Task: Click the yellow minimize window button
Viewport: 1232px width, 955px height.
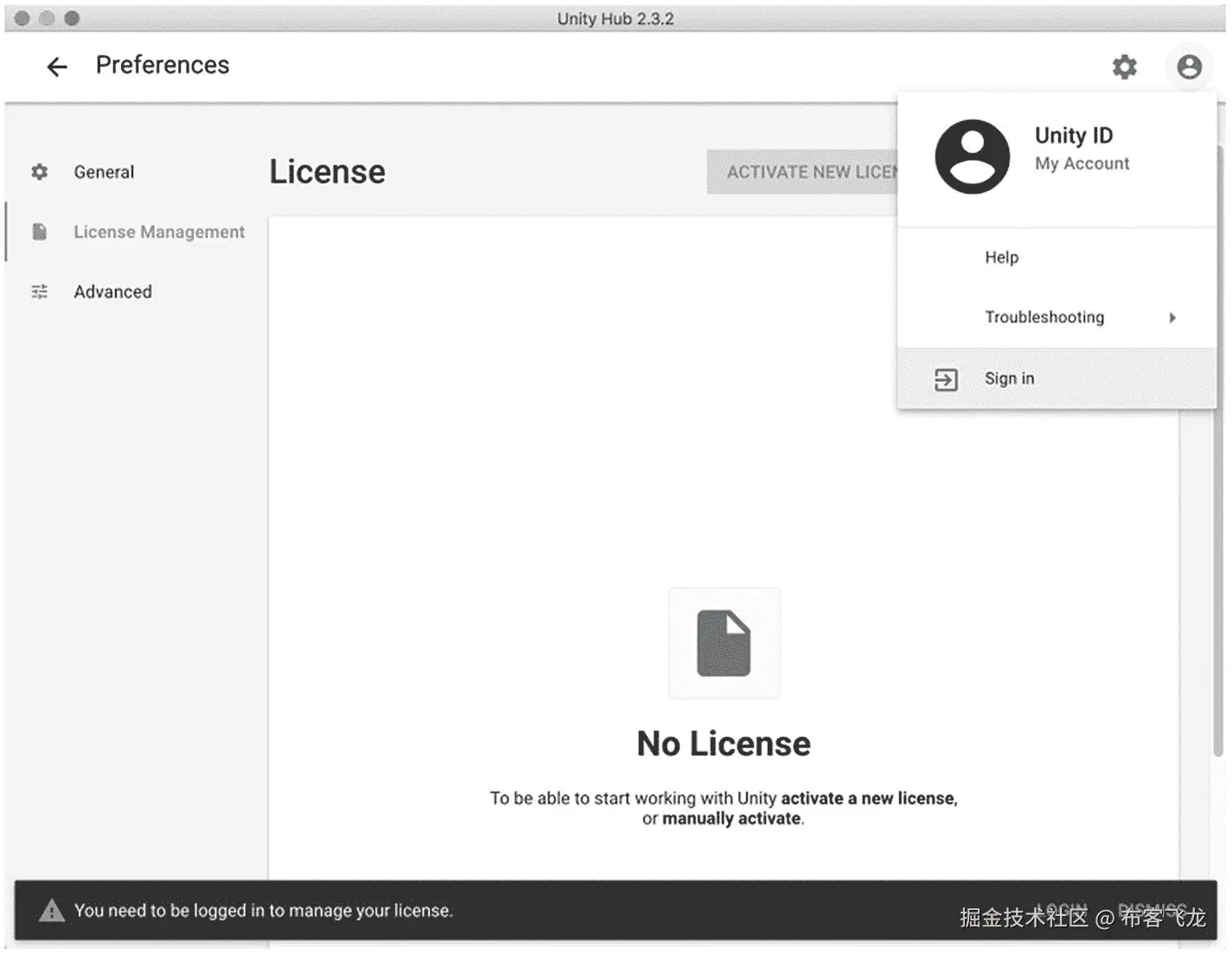Action: coord(48,18)
